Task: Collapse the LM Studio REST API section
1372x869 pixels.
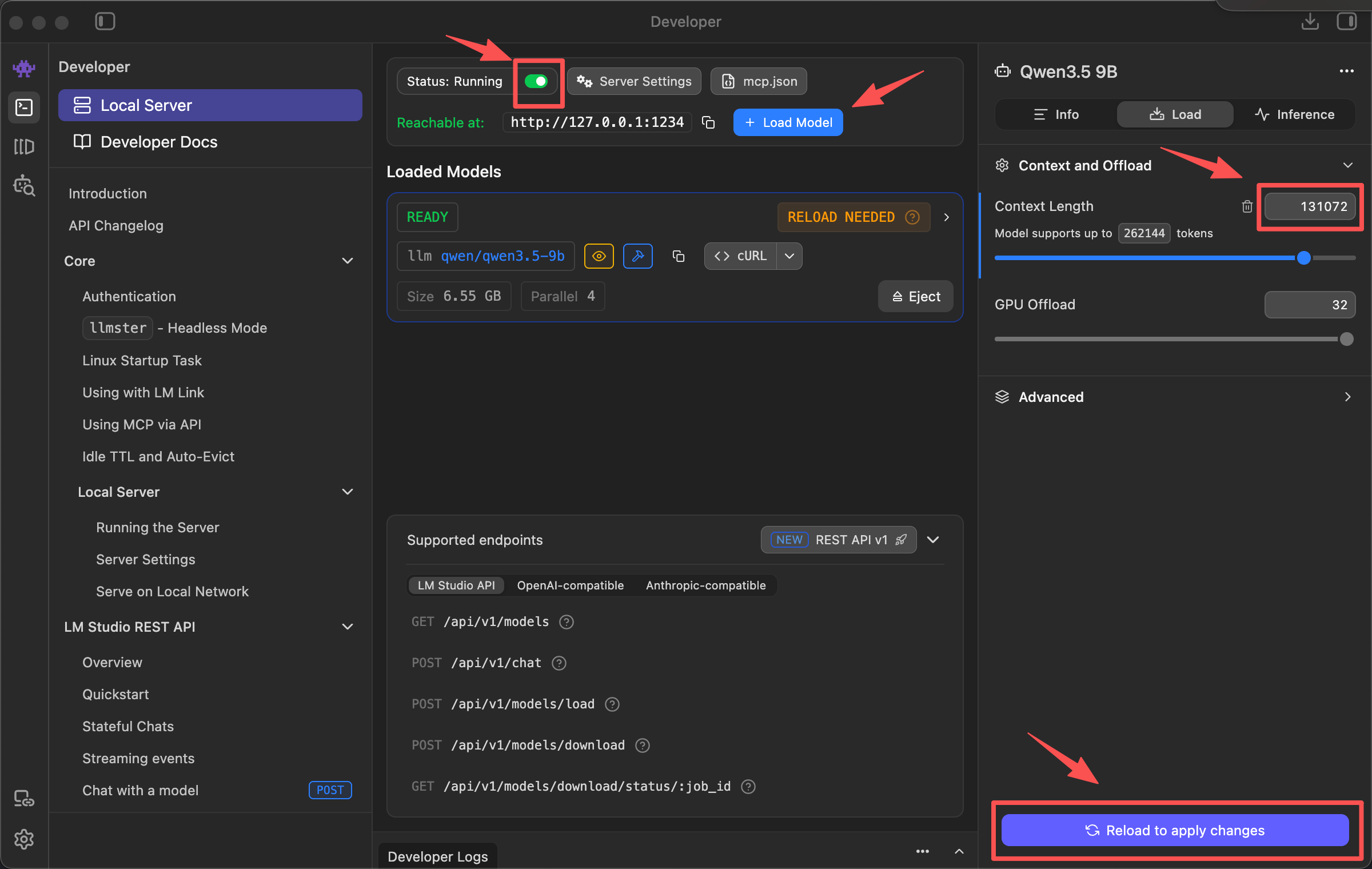Action: [347, 627]
